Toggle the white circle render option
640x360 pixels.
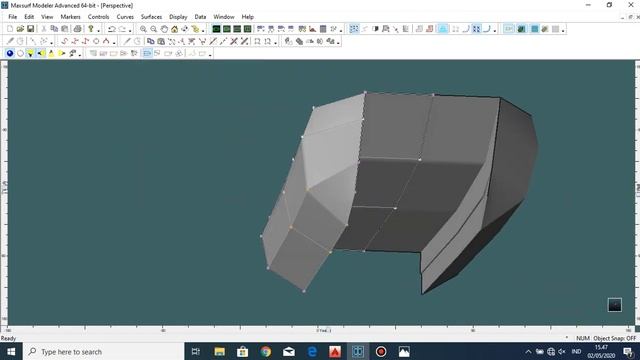tap(20, 53)
